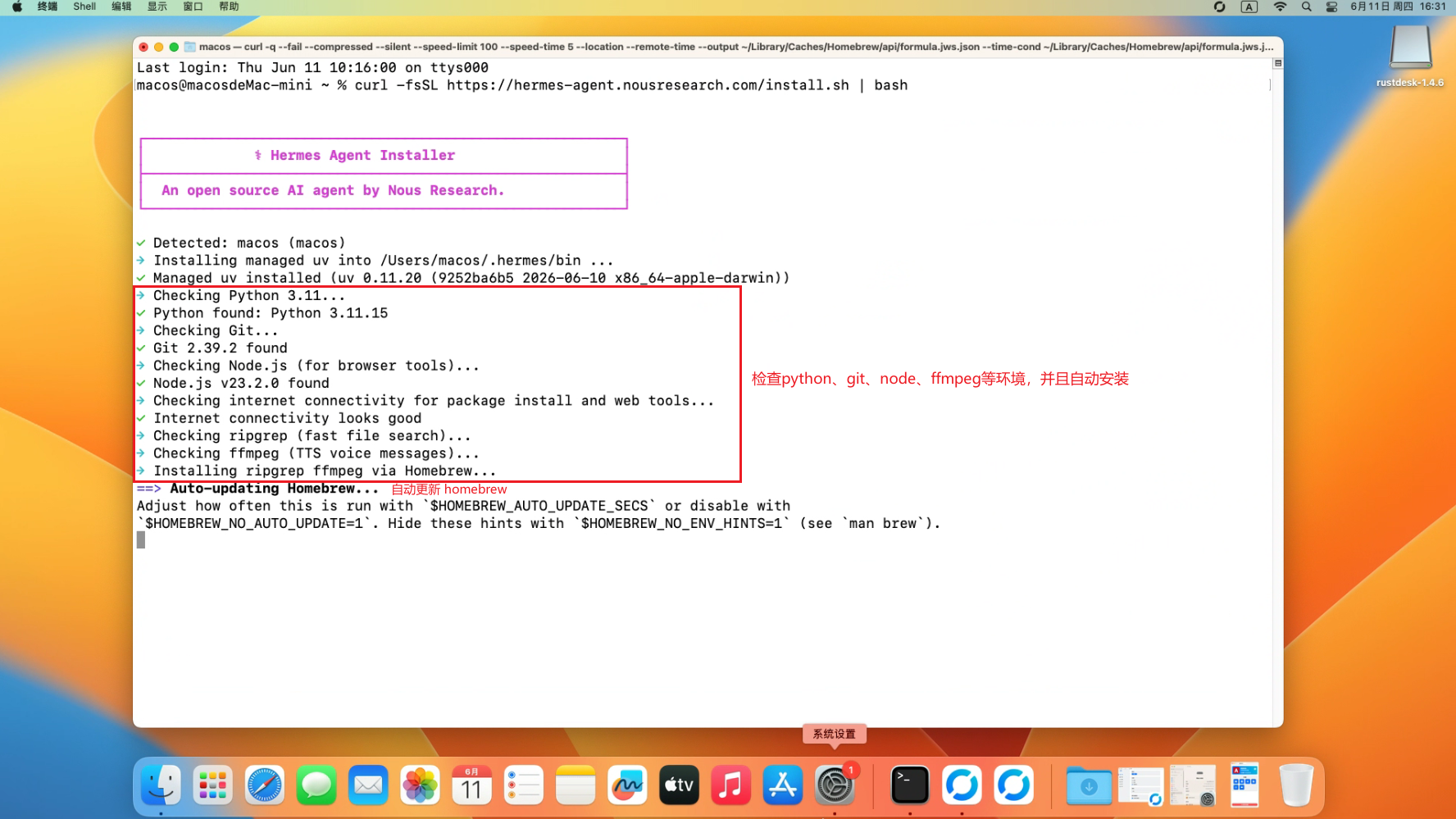Open the minimized window with gear badge in Dock
Viewport: 1456px width, 819px height.
click(1193, 785)
